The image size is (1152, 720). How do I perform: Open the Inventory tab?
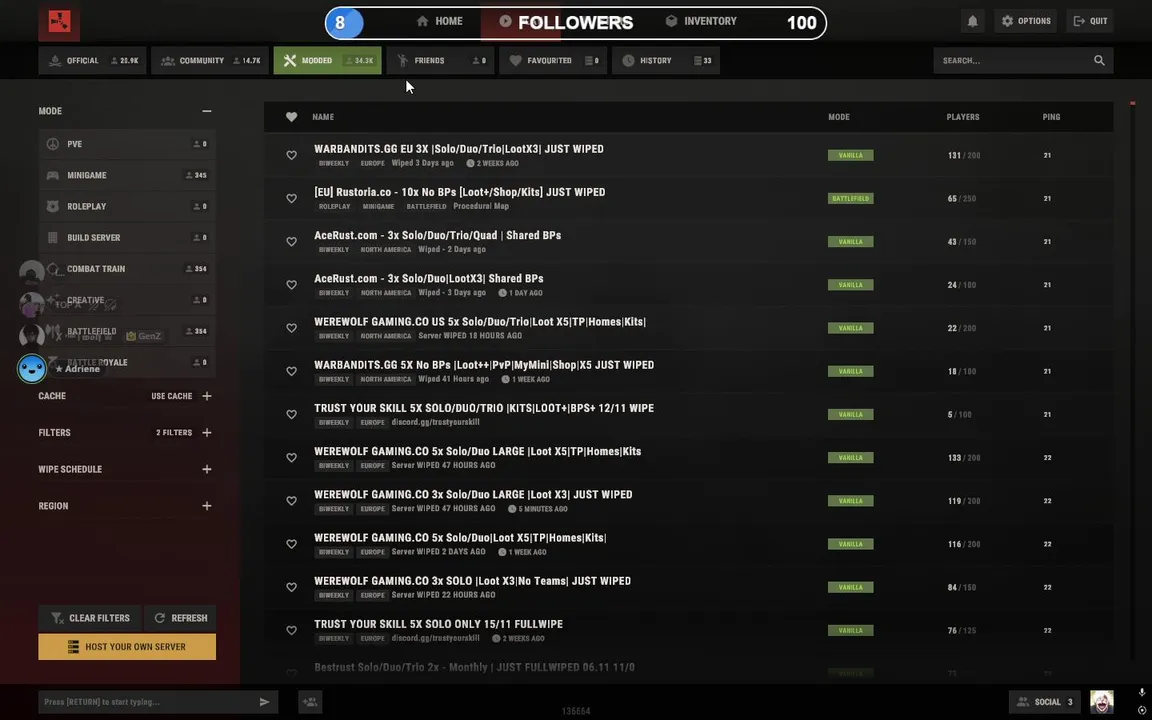(x=701, y=21)
